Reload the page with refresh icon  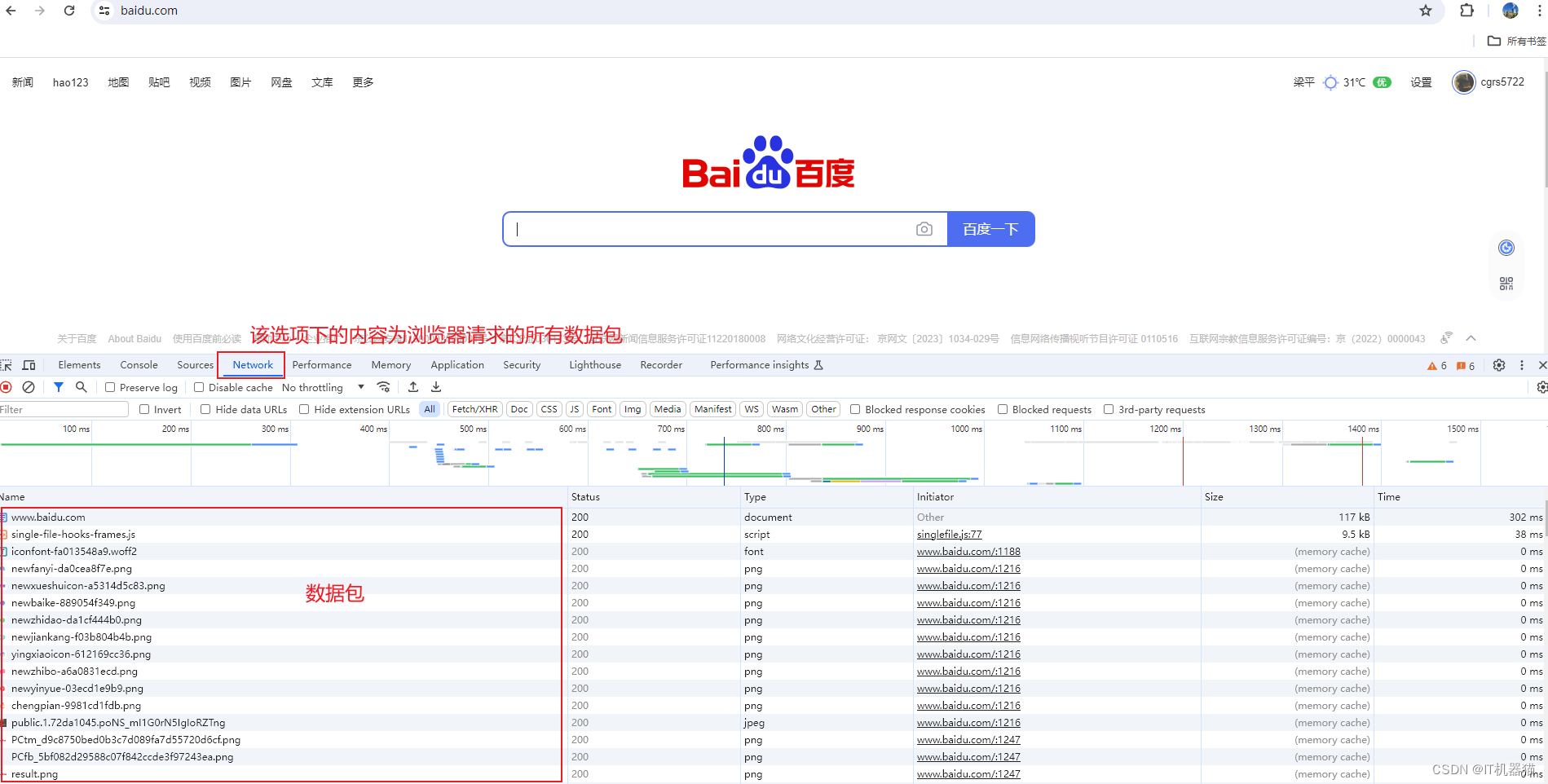pos(69,11)
